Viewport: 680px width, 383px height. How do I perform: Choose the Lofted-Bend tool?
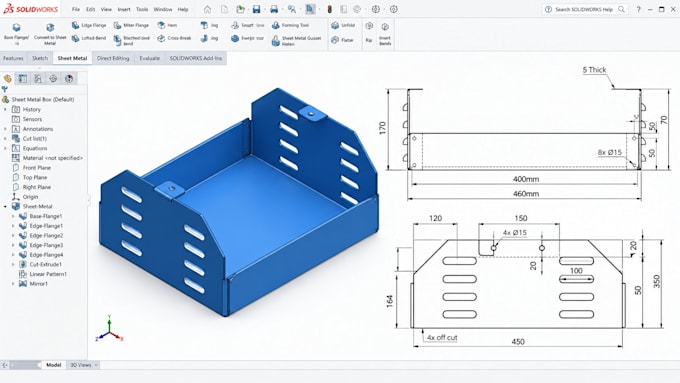point(89,38)
